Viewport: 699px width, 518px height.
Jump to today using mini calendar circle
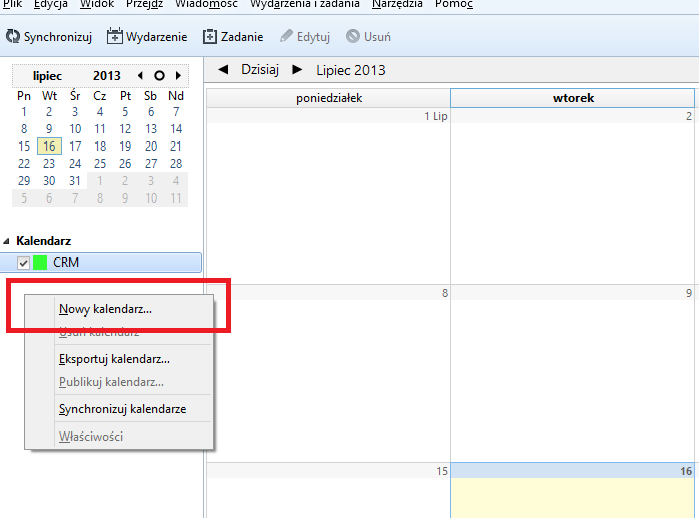click(x=159, y=75)
